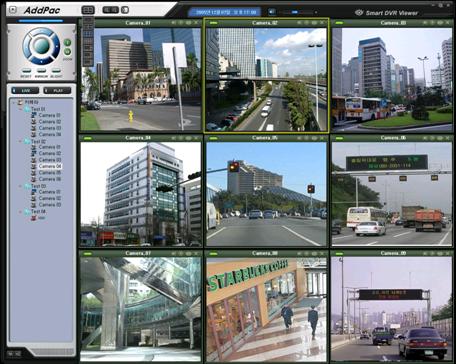
Task: Click the single toolbar icon after the paired buttons
Action: point(125,10)
